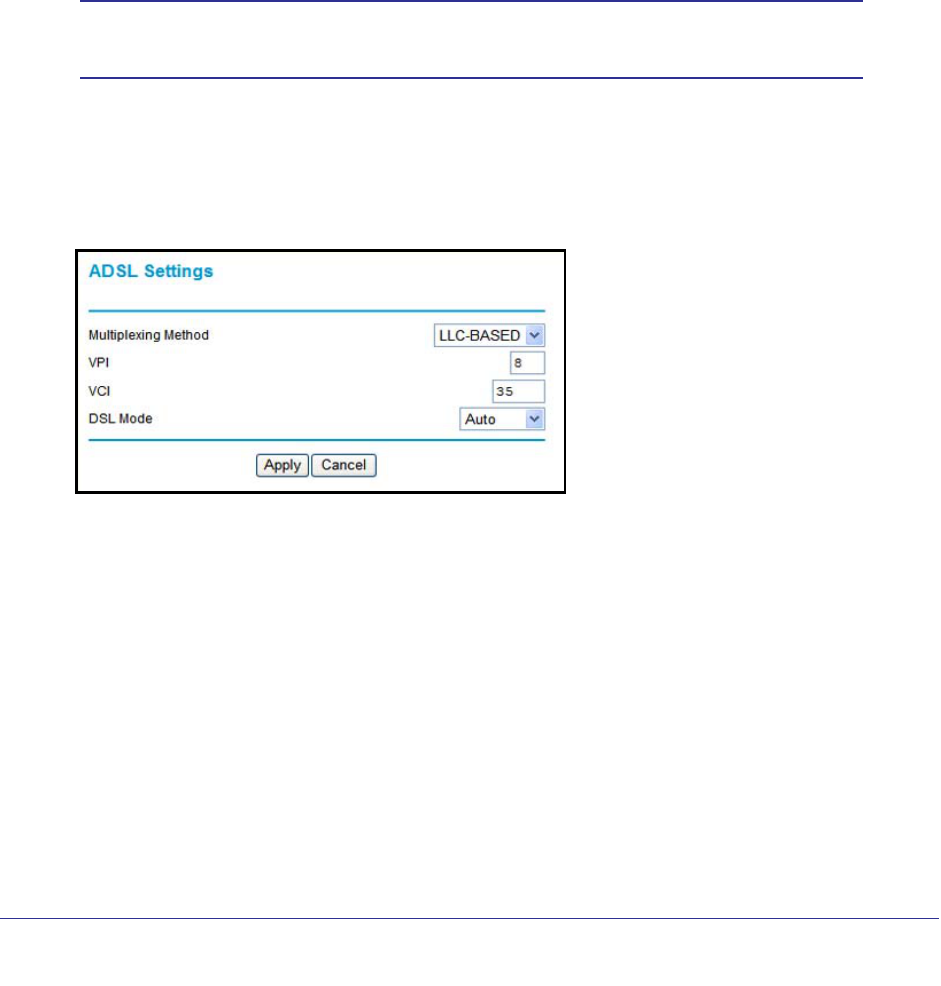The height and width of the screenshot is (986, 941).
Task: Cancel the ADSL settings changes
Action: coord(344,466)
